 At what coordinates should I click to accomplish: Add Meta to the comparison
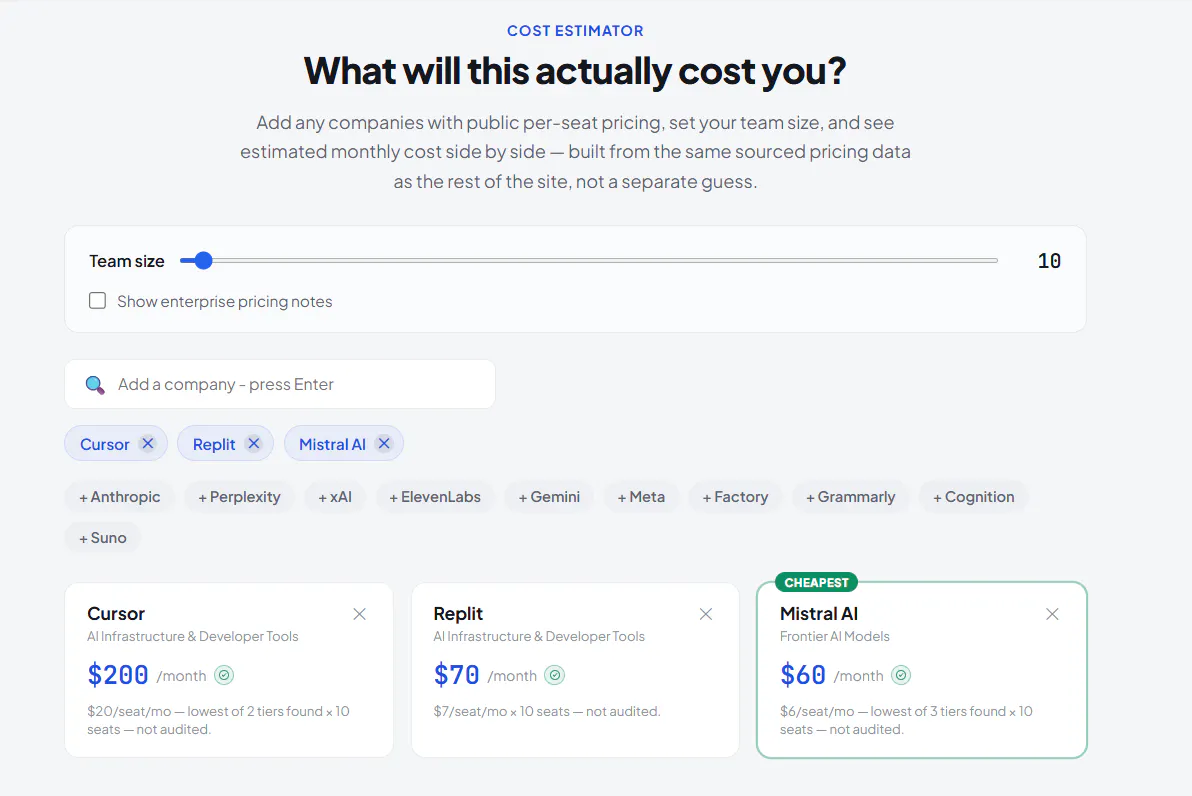click(641, 497)
